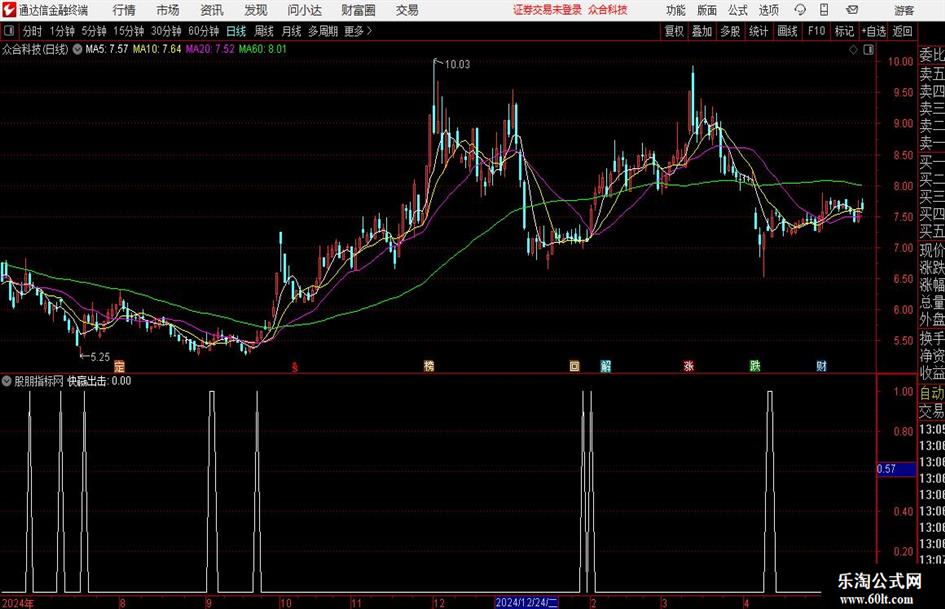Open the 版面 menu
Viewport: 945px width, 609px height.
click(707, 10)
